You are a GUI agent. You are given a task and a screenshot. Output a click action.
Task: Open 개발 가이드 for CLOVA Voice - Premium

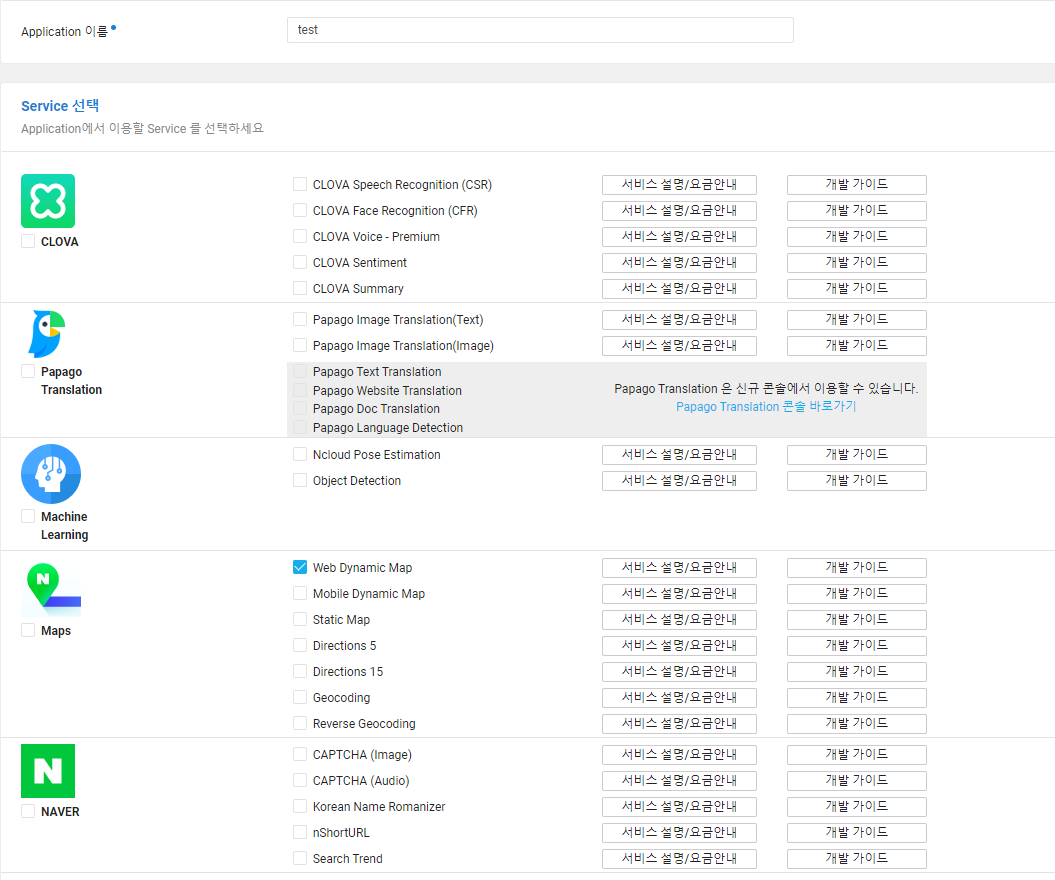[857, 236]
